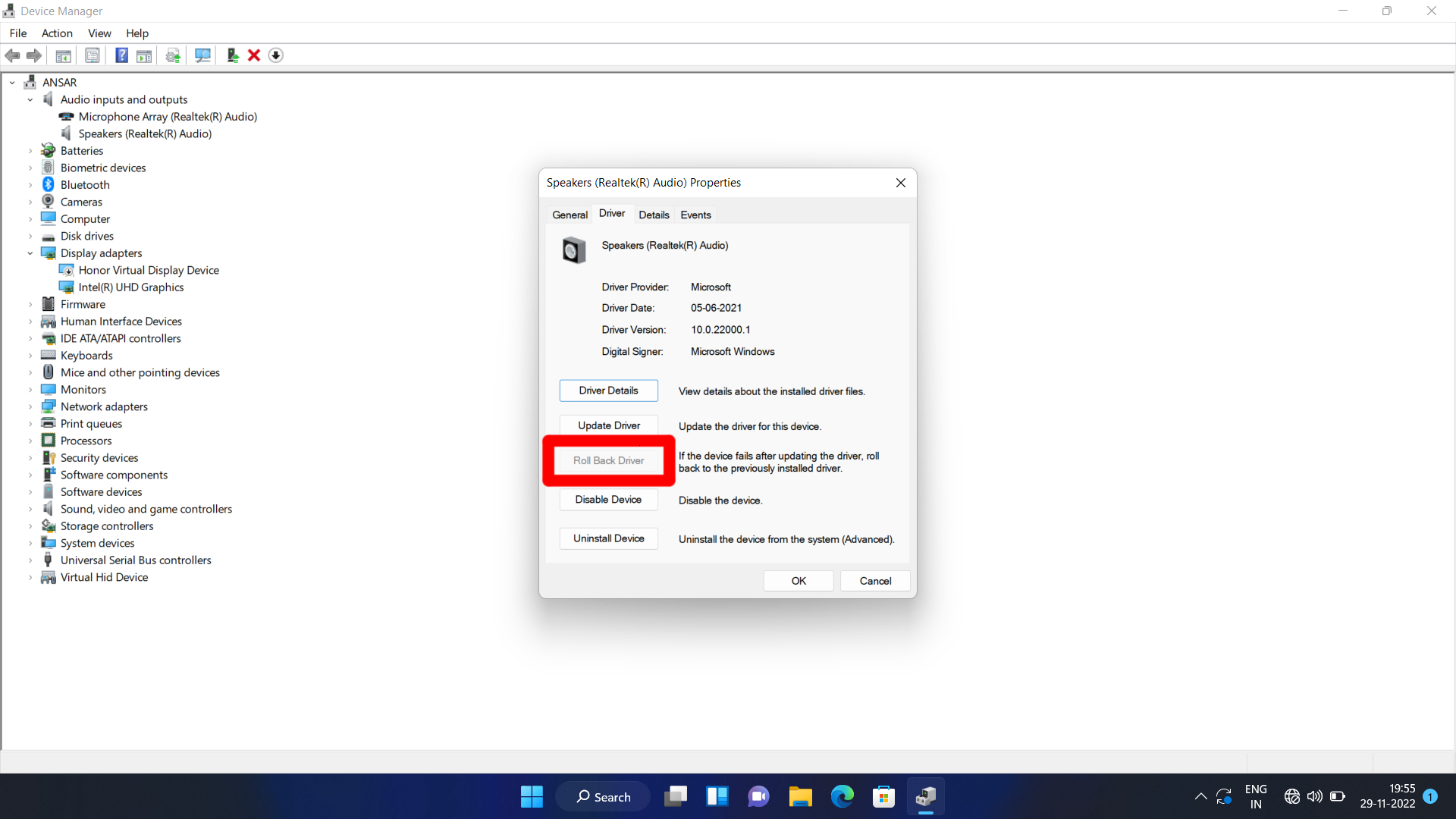Select the Driver tab in Properties
The image size is (1456, 819).
[612, 213]
